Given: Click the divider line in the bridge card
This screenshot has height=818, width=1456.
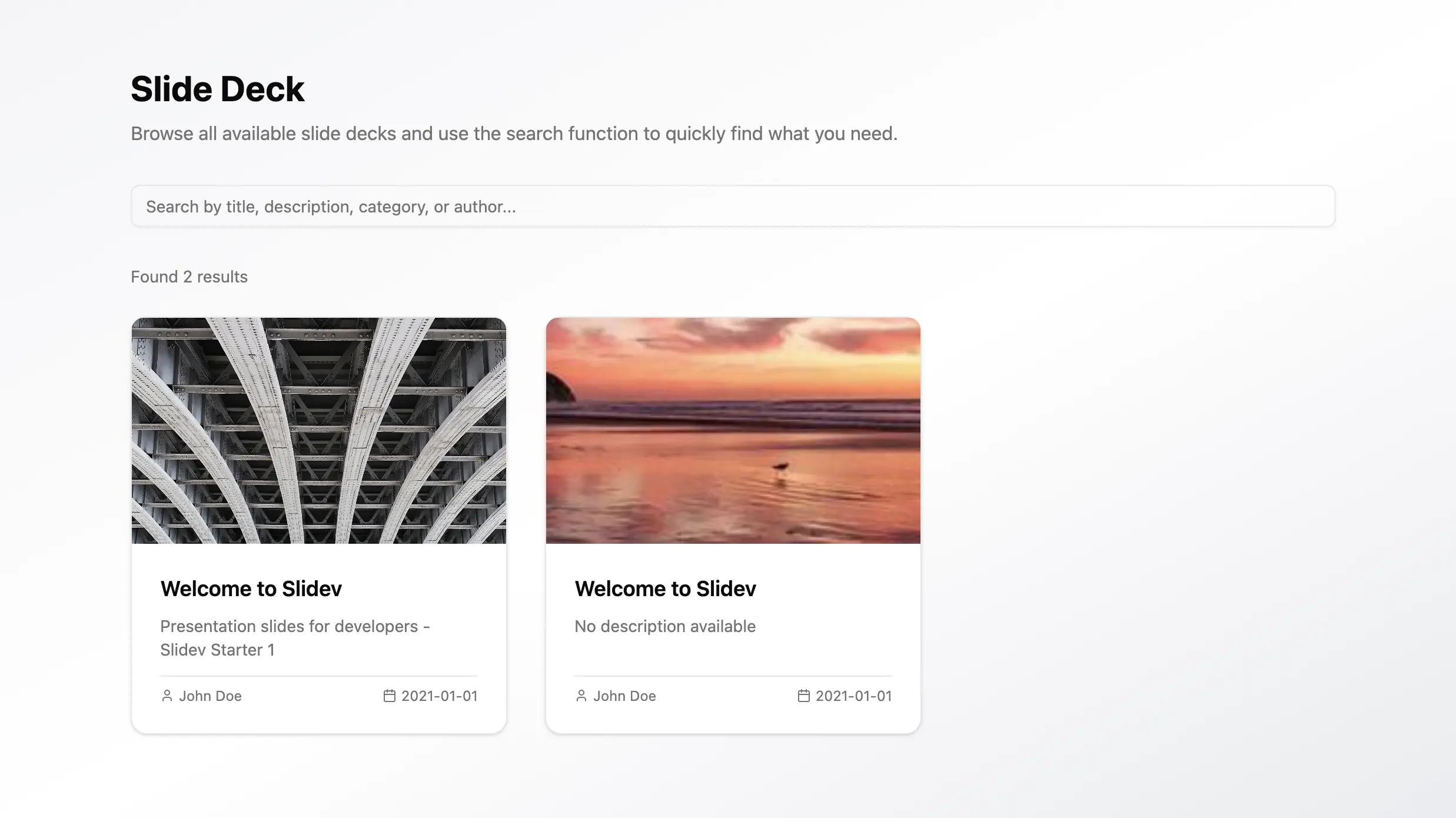Looking at the screenshot, I should [x=319, y=676].
